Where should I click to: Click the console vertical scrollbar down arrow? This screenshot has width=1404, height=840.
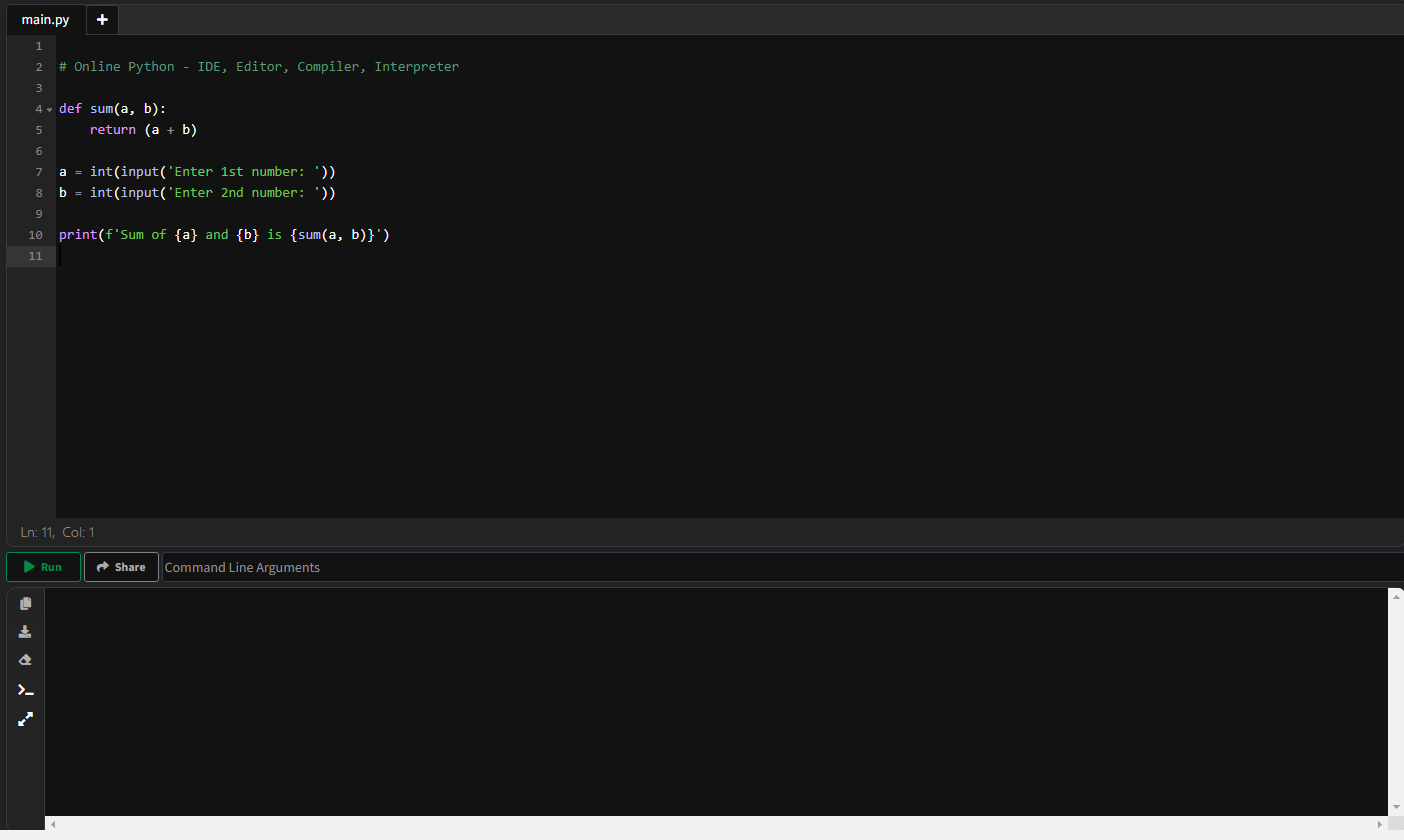coord(1396,807)
